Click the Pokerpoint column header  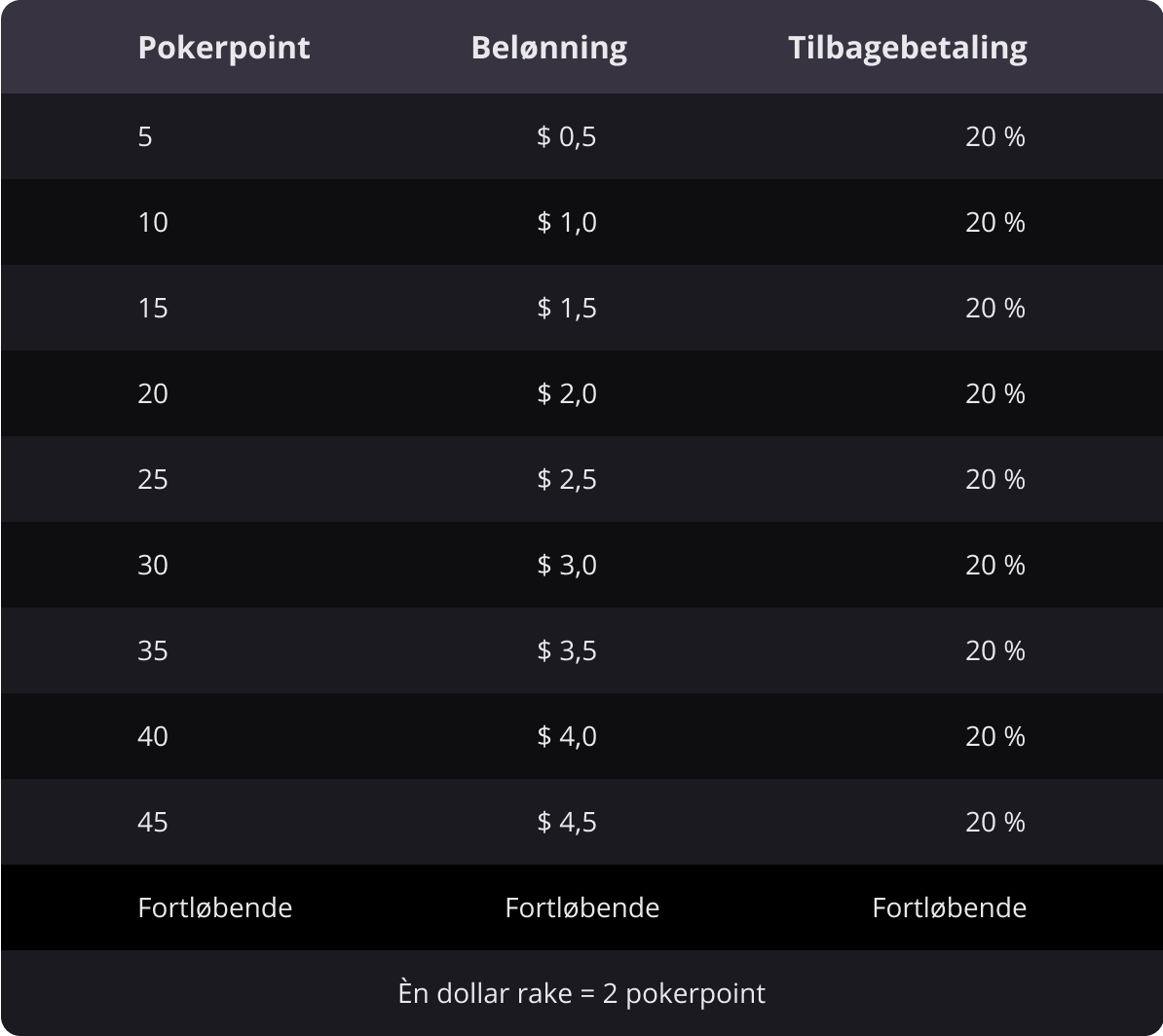click(224, 48)
